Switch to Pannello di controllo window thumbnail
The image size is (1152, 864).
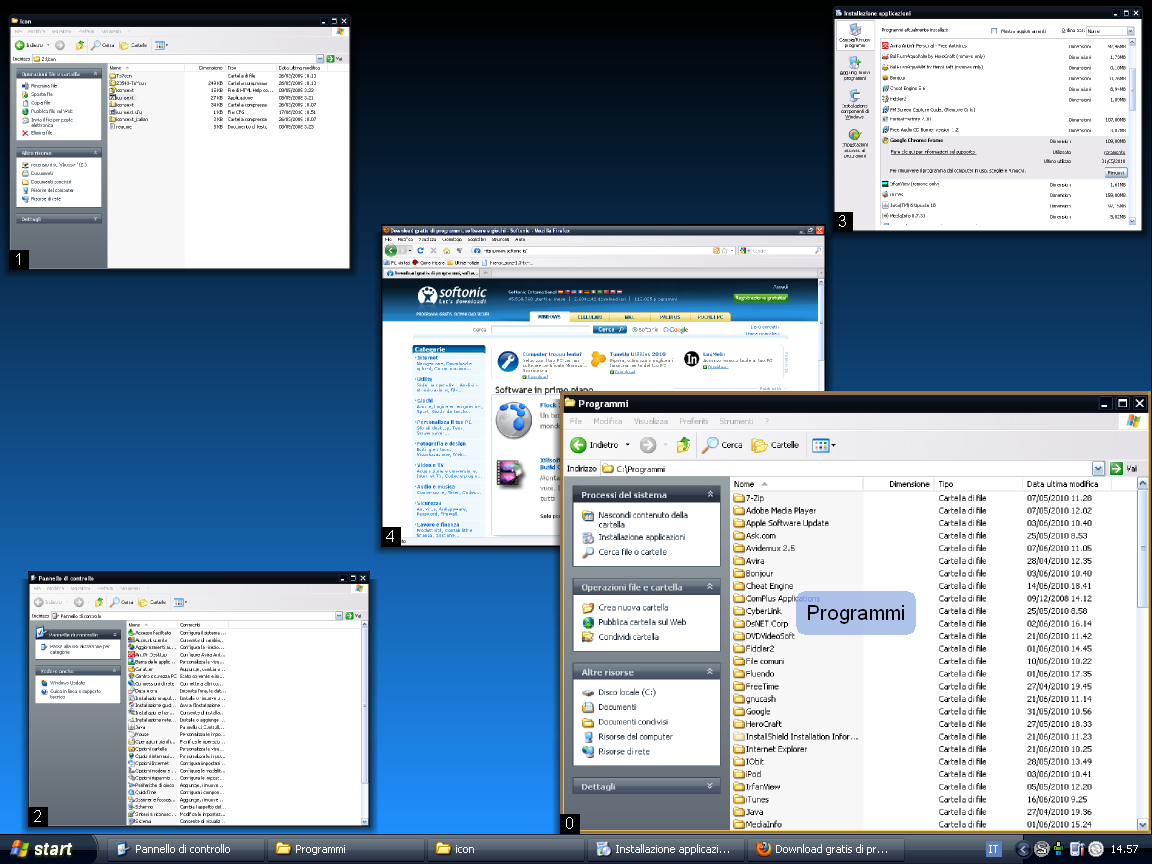(198, 699)
